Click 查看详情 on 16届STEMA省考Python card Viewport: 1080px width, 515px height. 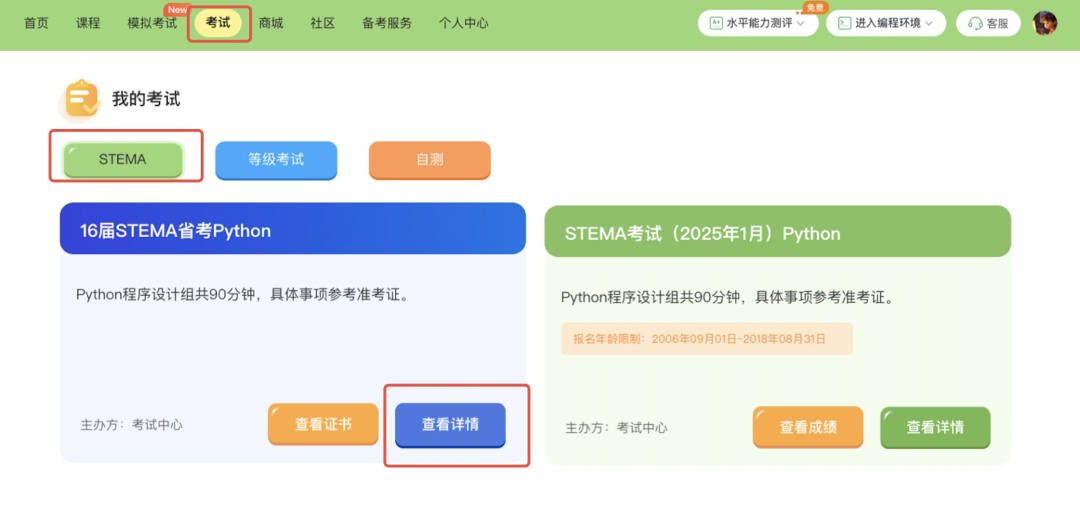click(450, 425)
